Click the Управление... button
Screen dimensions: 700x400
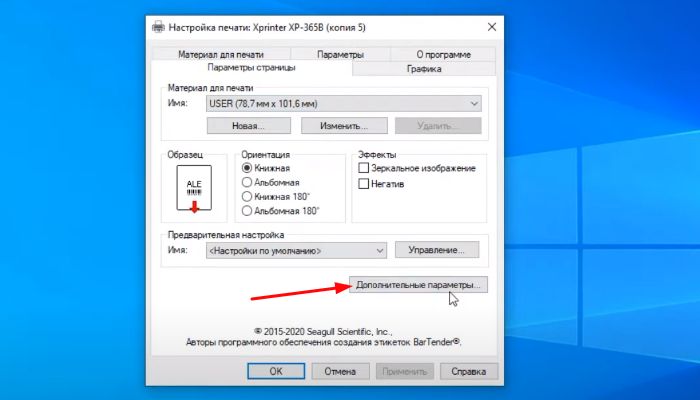[x=437, y=250]
